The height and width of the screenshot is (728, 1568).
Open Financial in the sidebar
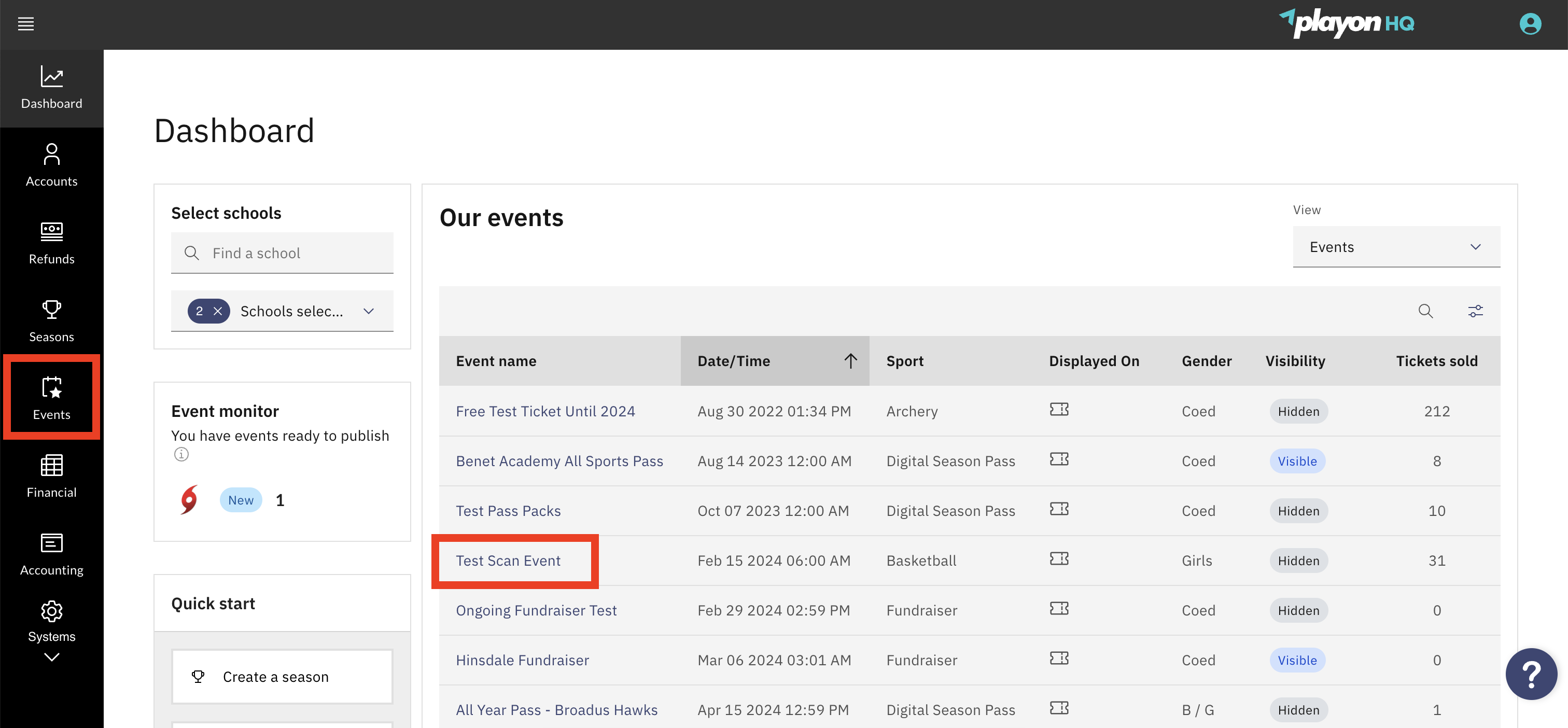(x=52, y=477)
